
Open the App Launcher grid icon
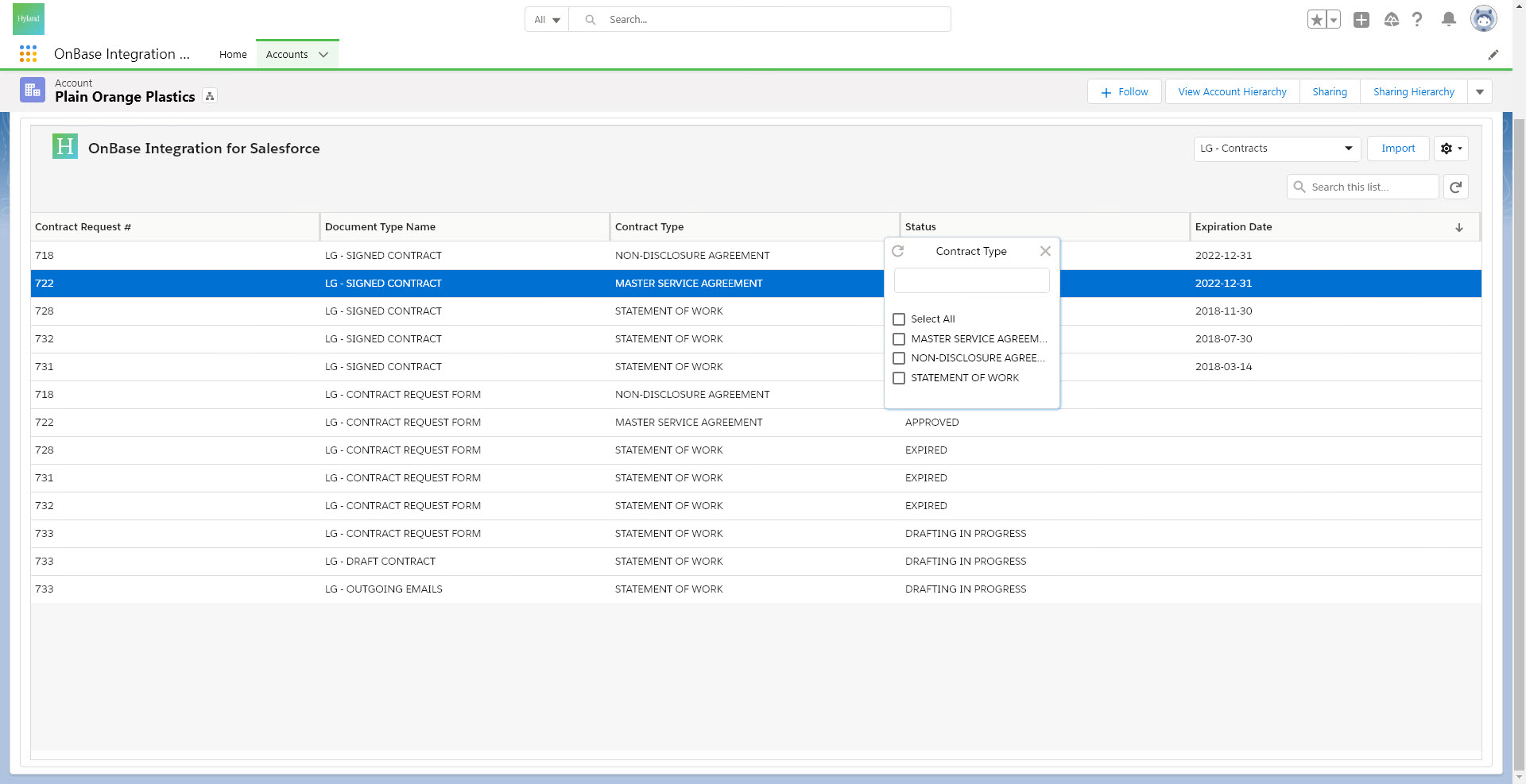click(28, 54)
